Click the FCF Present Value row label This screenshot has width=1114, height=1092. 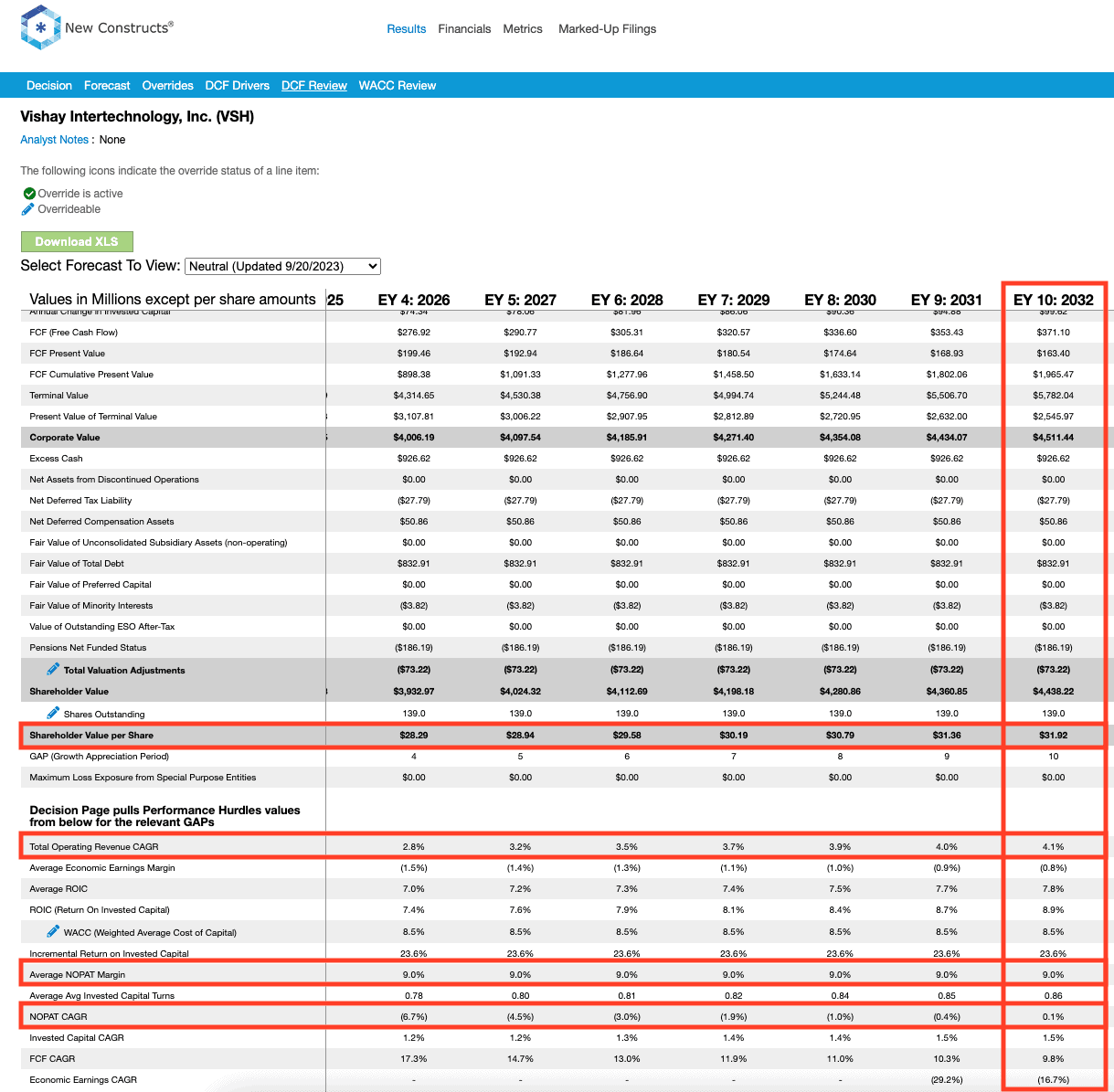pyautogui.click(x=67, y=354)
